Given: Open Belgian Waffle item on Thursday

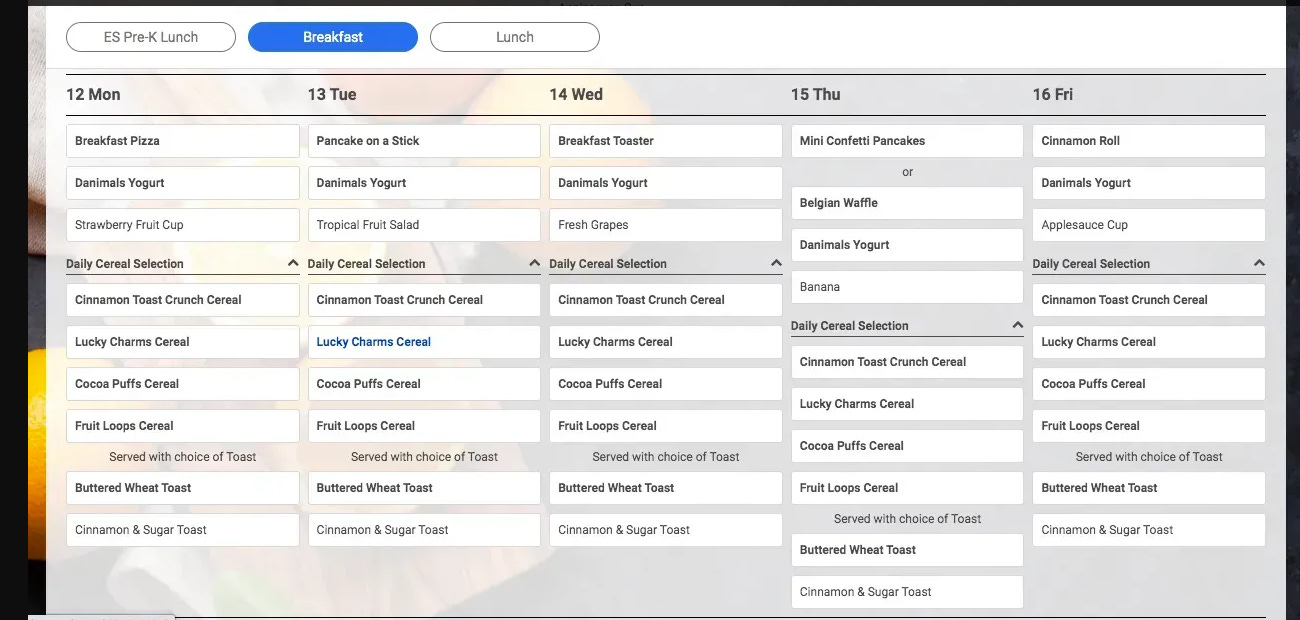Looking at the screenshot, I should point(907,203).
